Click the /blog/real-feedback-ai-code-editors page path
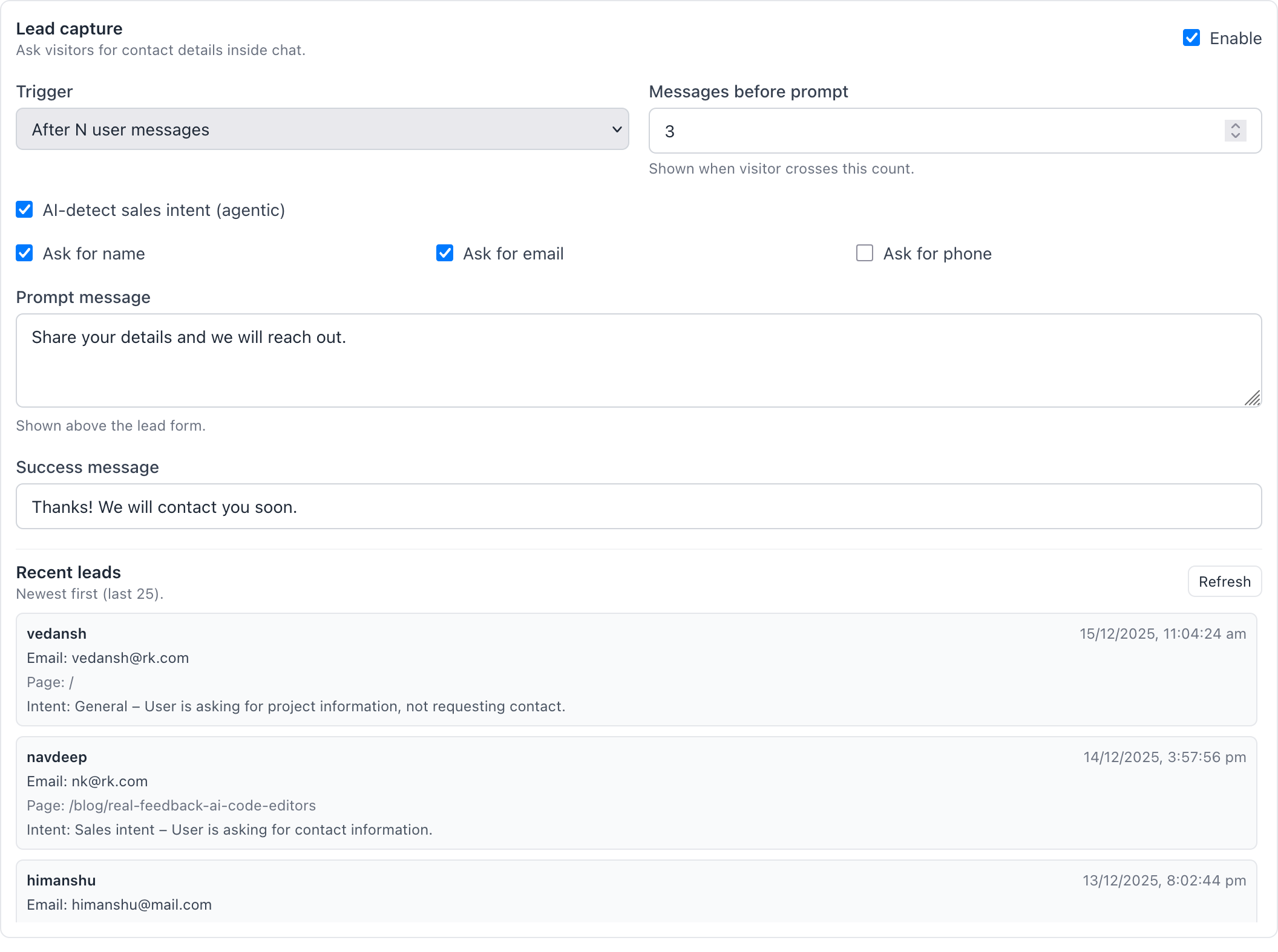Screen dimensions: 1278x952 click(192, 806)
